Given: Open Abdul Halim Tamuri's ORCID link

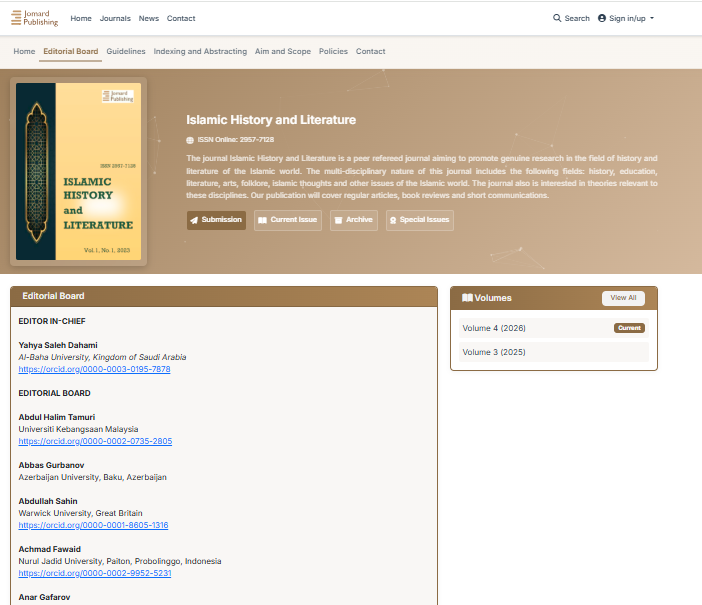Looking at the screenshot, I should [x=95, y=441].
